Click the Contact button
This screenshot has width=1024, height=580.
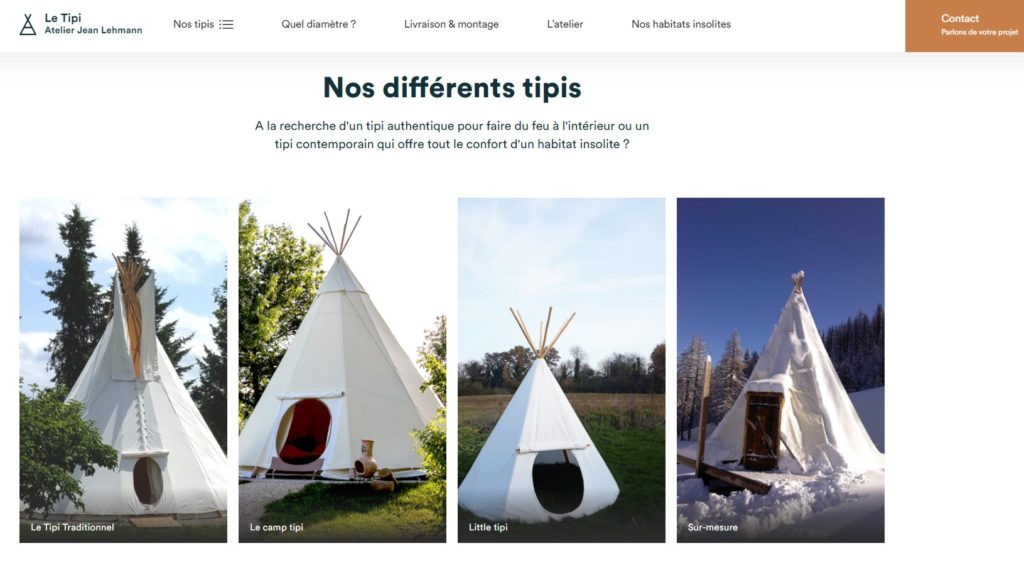pyautogui.click(x=965, y=25)
